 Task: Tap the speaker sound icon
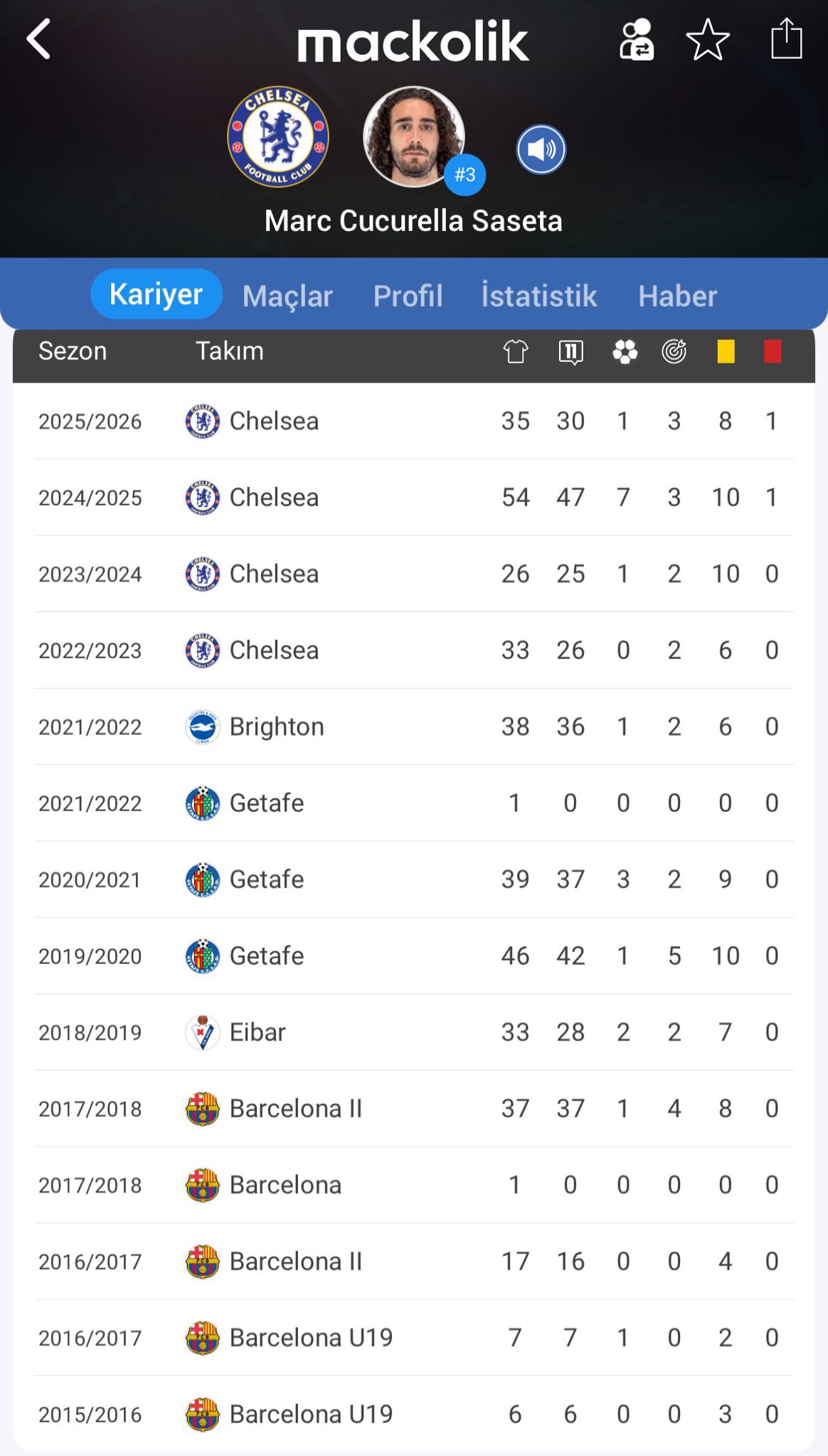[541, 150]
